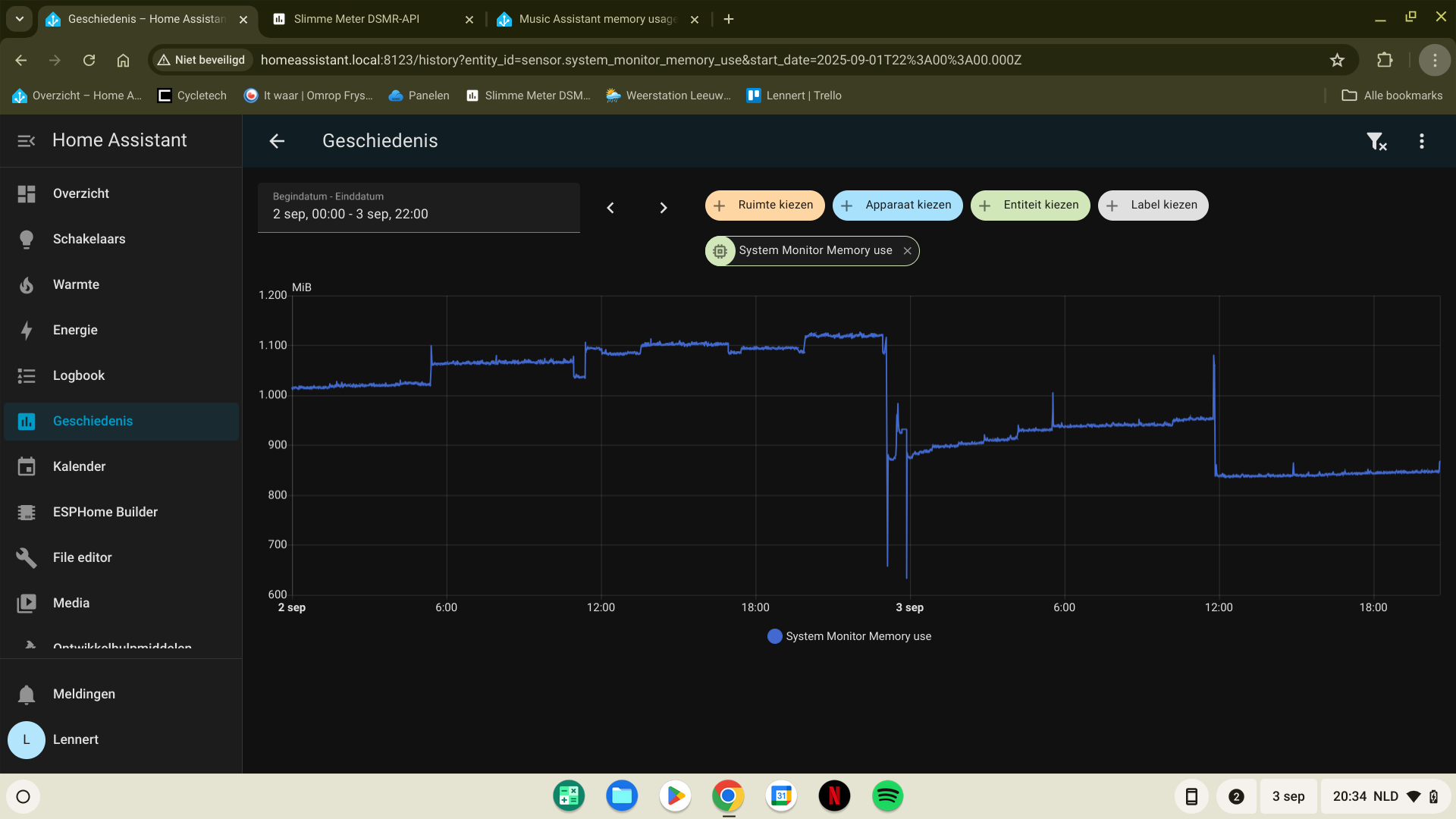Go to the previous date range

pos(610,208)
